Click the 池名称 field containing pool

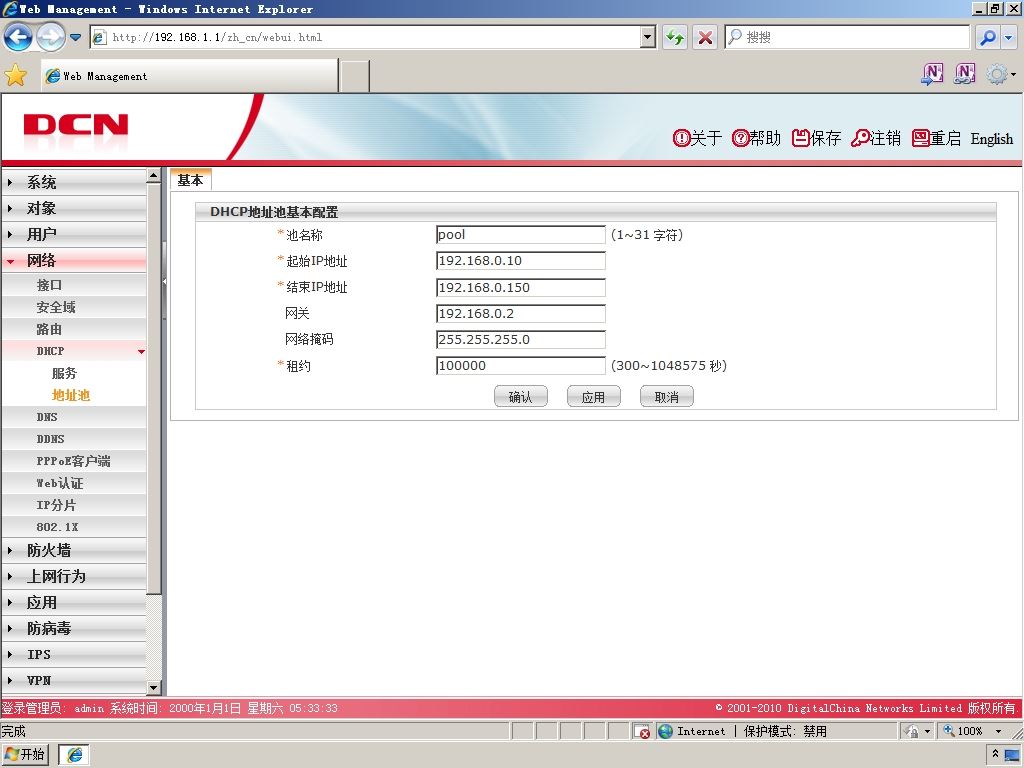pyautogui.click(x=520, y=234)
